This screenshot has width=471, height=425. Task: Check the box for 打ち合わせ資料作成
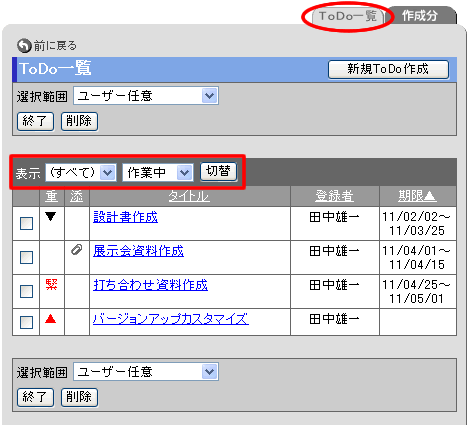click(x=26, y=291)
